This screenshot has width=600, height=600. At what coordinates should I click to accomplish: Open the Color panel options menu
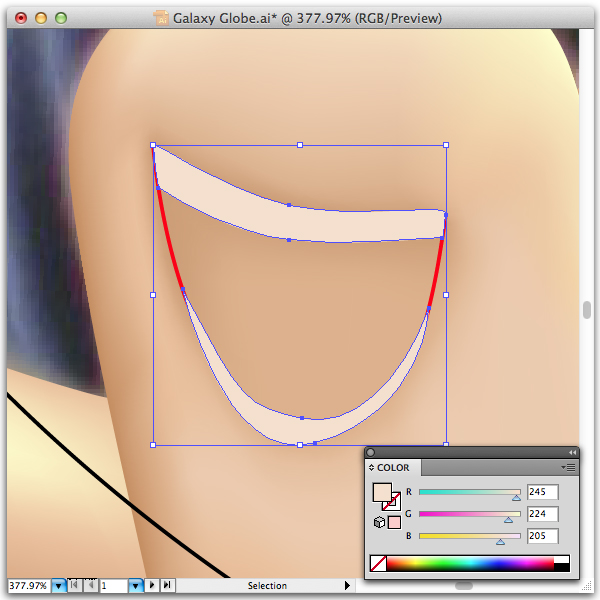click(568, 467)
